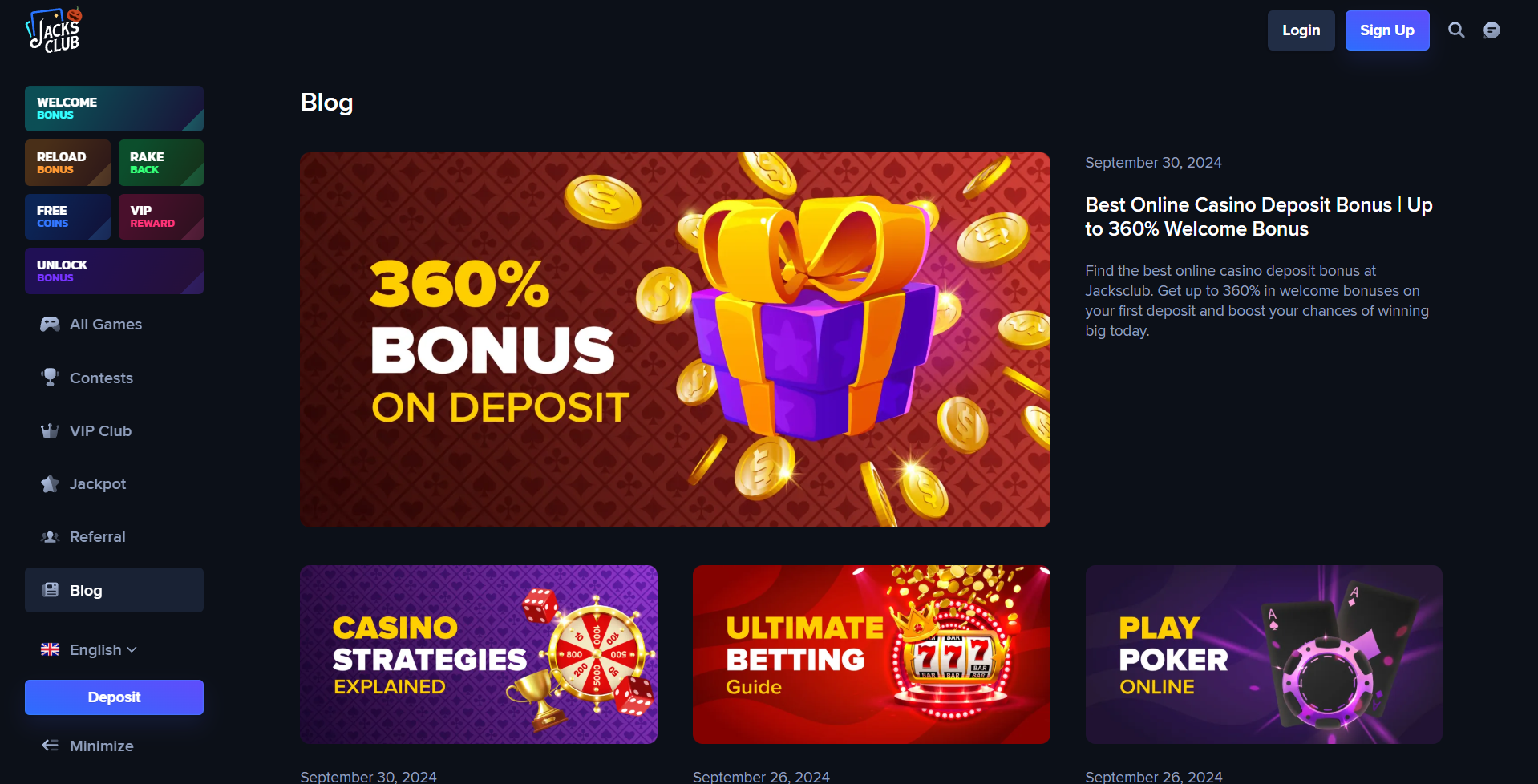This screenshot has width=1538, height=784.
Task: Click the Jackpot star icon
Action: click(x=50, y=483)
